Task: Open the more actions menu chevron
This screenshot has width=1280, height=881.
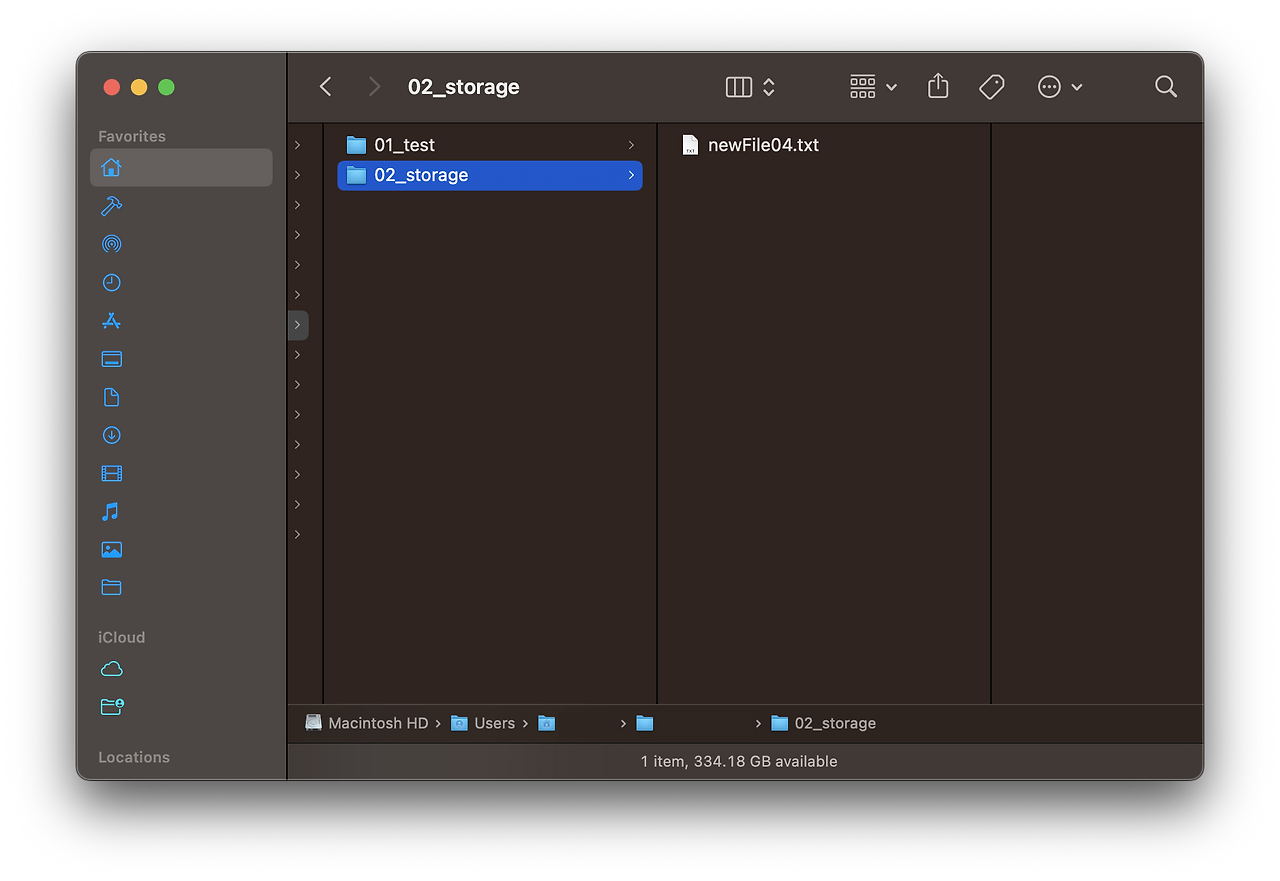Action: tap(1077, 88)
